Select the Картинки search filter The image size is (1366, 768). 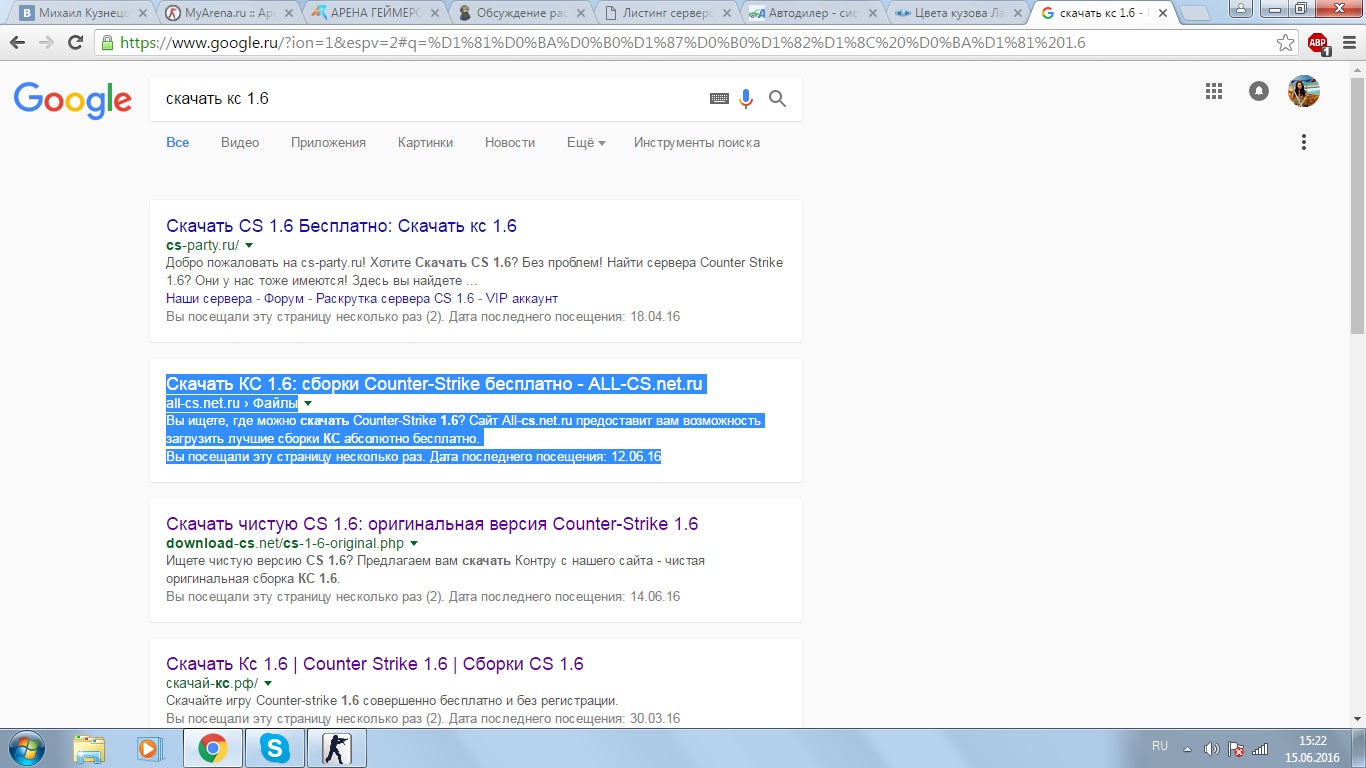[425, 143]
